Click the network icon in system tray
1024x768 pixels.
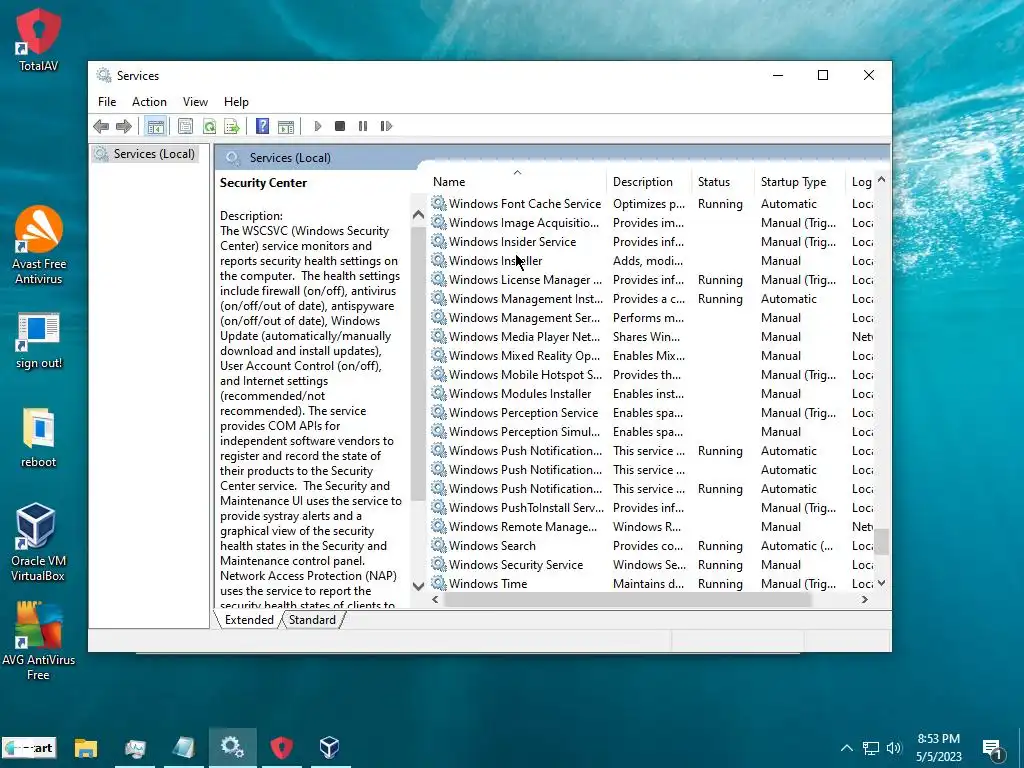pyautogui.click(x=871, y=748)
